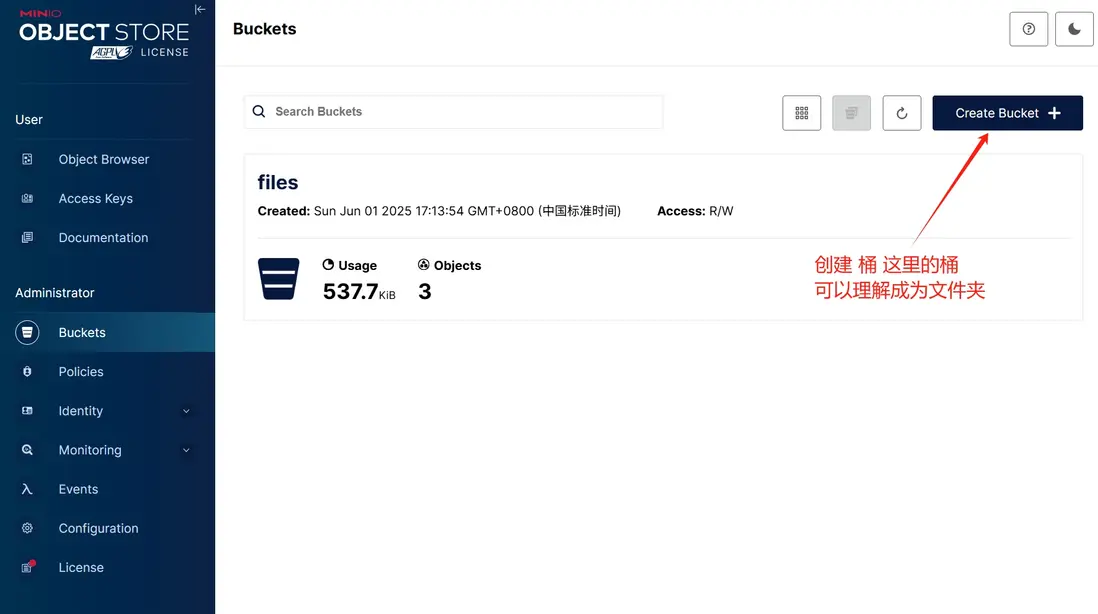Go to Access Keys page
Image resolution: width=1098 pixels, height=614 pixels.
[x=95, y=198]
